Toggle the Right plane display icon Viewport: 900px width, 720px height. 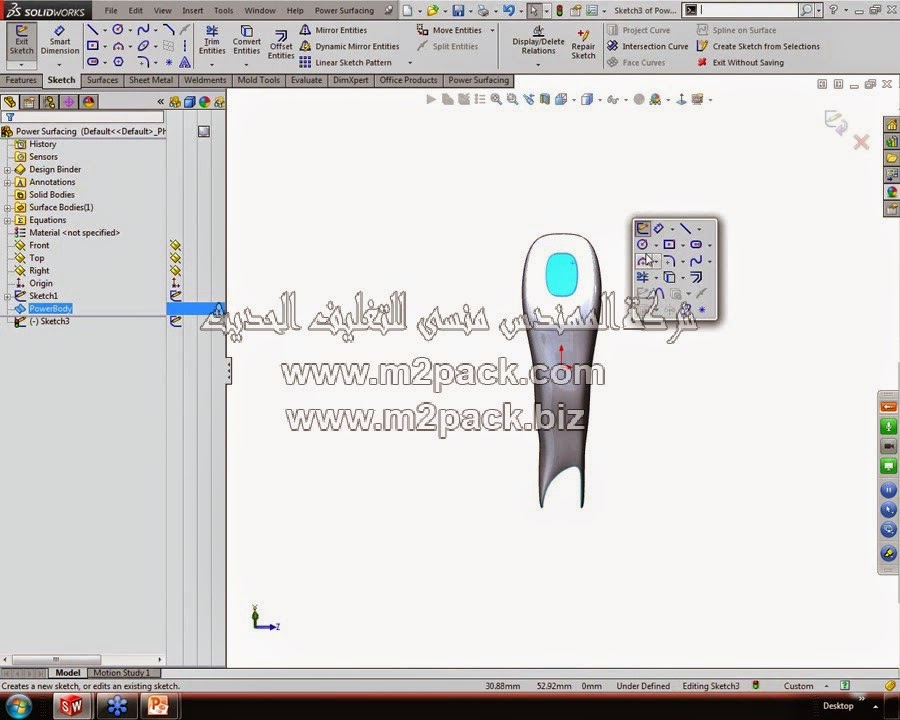pos(176,270)
